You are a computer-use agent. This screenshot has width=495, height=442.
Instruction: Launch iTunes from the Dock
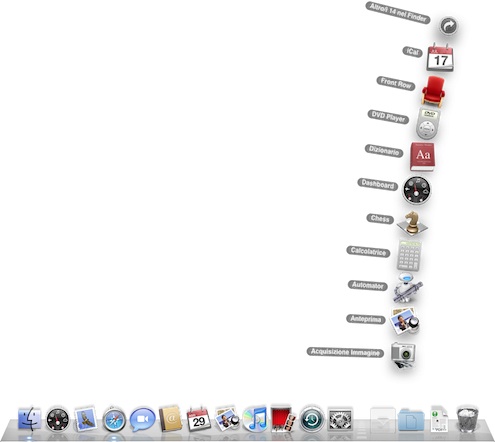point(255,419)
